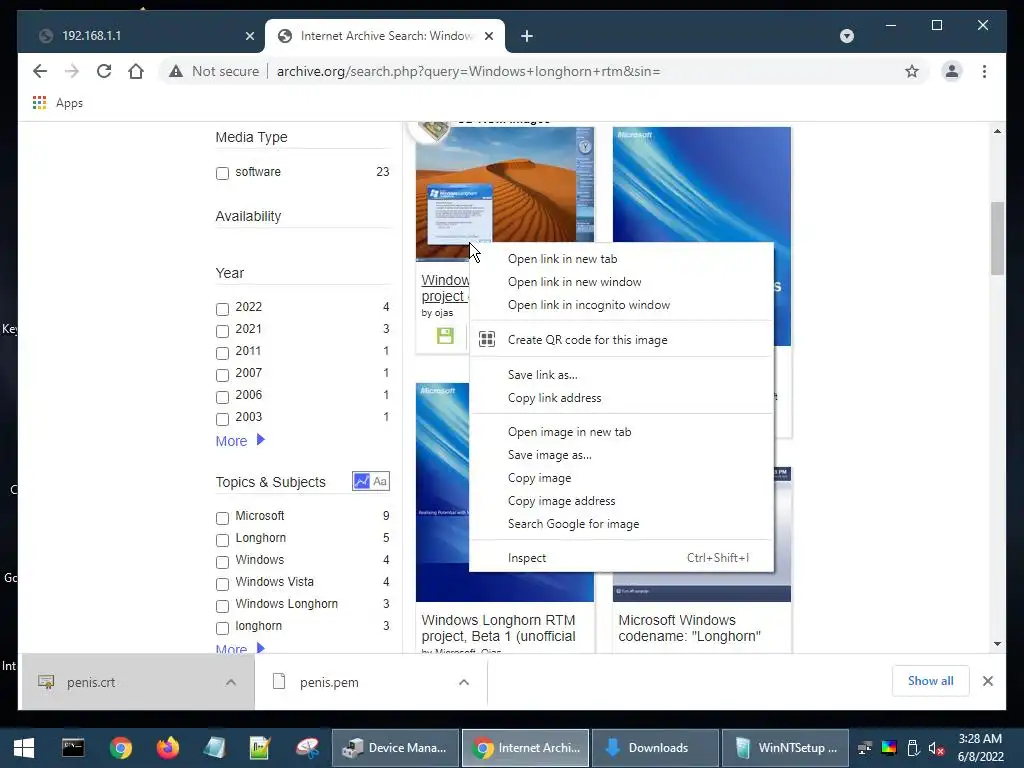Image resolution: width=1024 pixels, height=768 pixels.
Task: Check the 2021 year filter
Action: click(x=222, y=331)
